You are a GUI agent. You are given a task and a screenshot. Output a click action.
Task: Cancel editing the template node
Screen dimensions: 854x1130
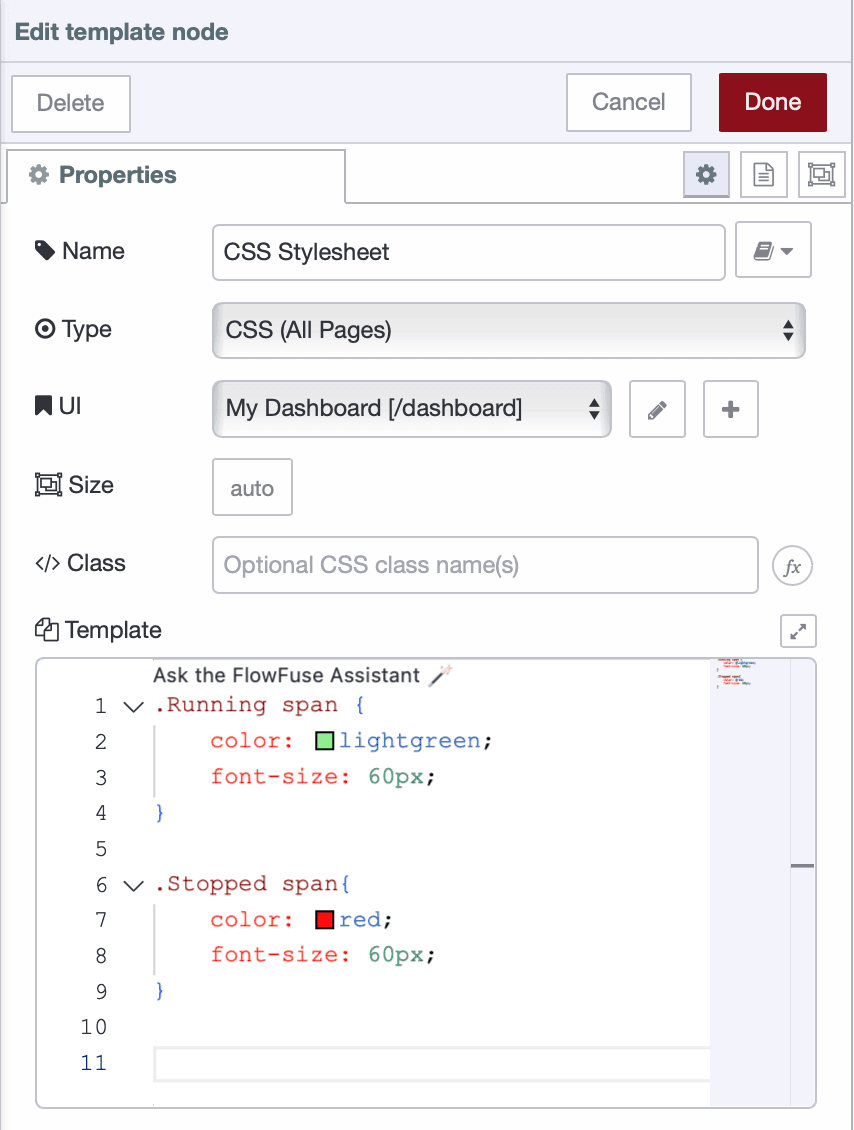(628, 101)
